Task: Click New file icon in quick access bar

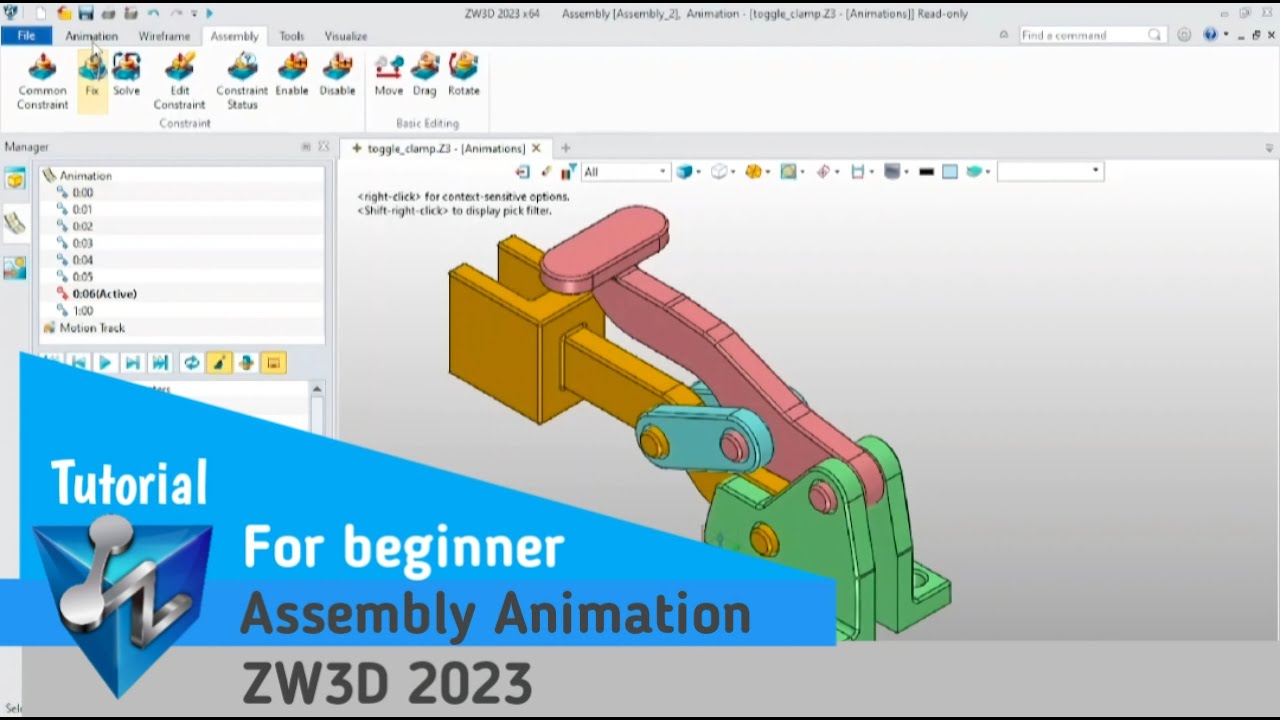Action: point(41,13)
